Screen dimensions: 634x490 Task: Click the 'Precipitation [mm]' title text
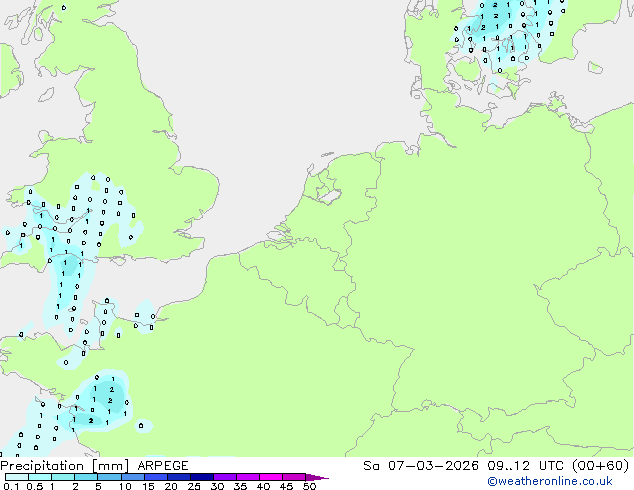pos(65,466)
